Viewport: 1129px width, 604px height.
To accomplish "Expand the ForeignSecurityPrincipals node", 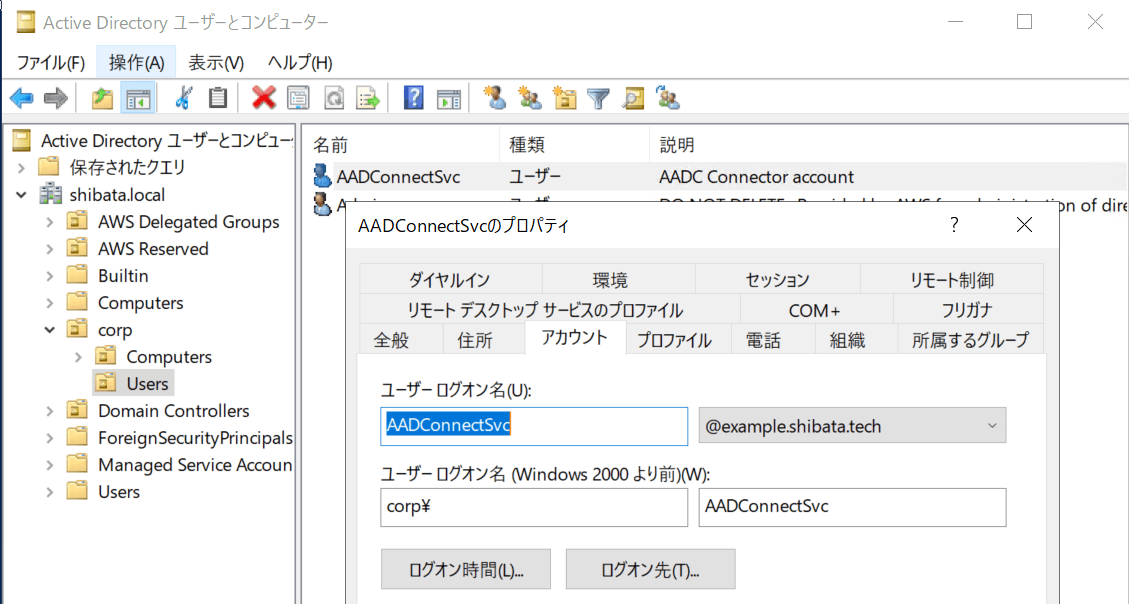I will click(50, 438).
